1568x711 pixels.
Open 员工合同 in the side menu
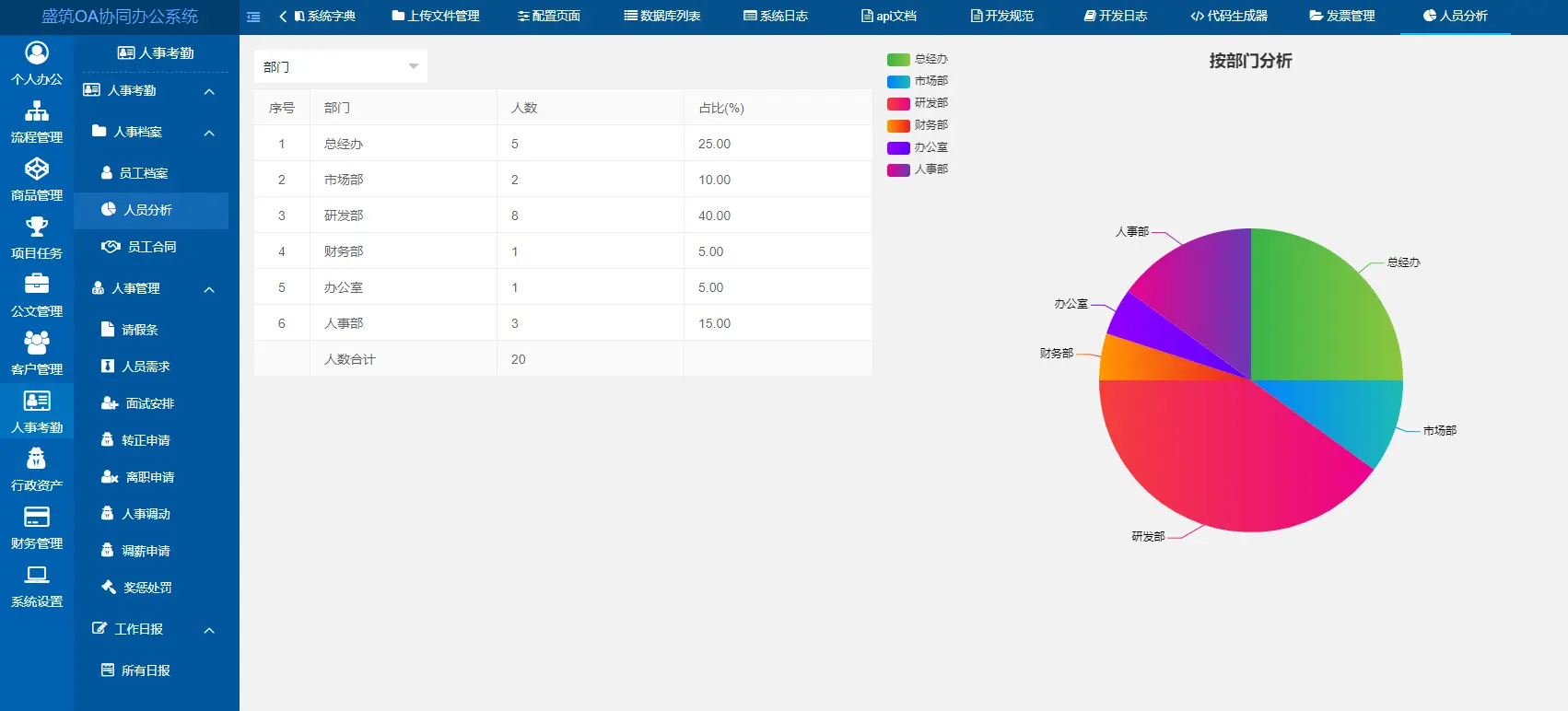point(151,247)
